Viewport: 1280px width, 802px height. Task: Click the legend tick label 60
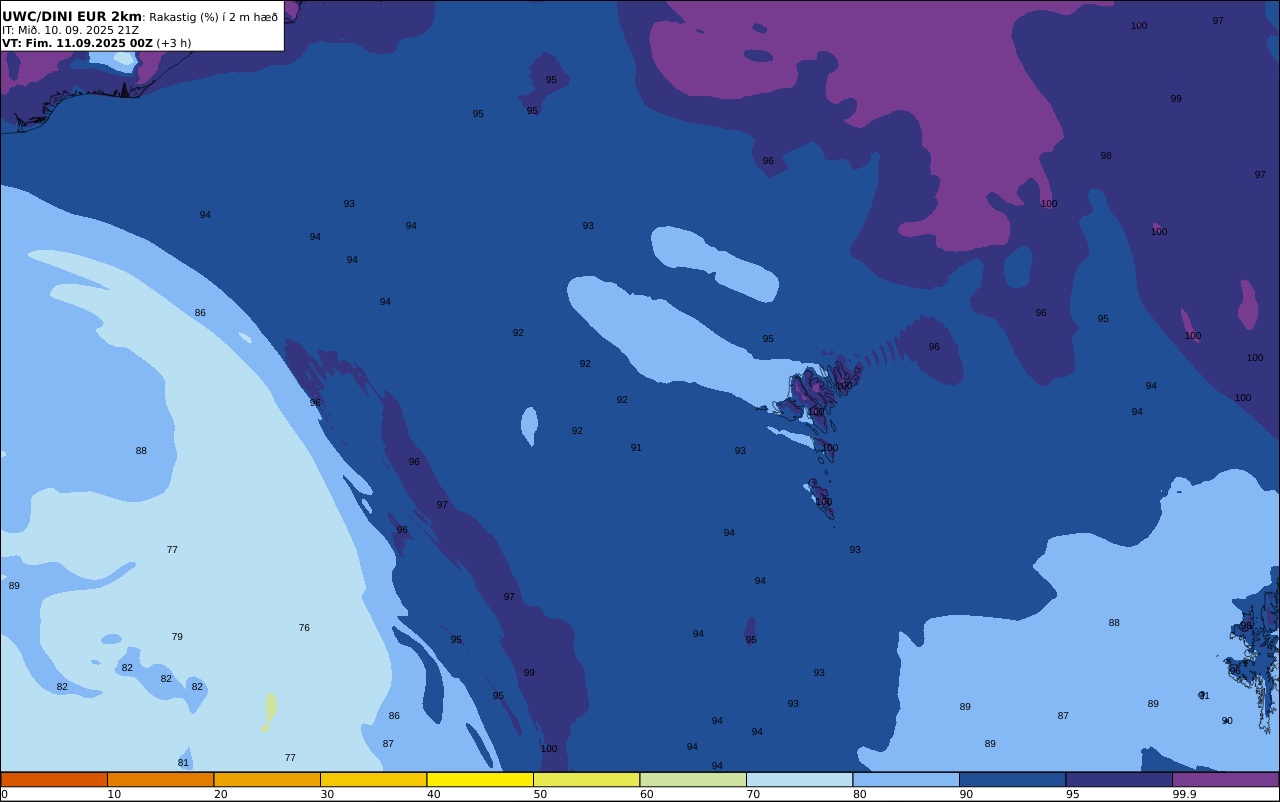pos(646,794)
